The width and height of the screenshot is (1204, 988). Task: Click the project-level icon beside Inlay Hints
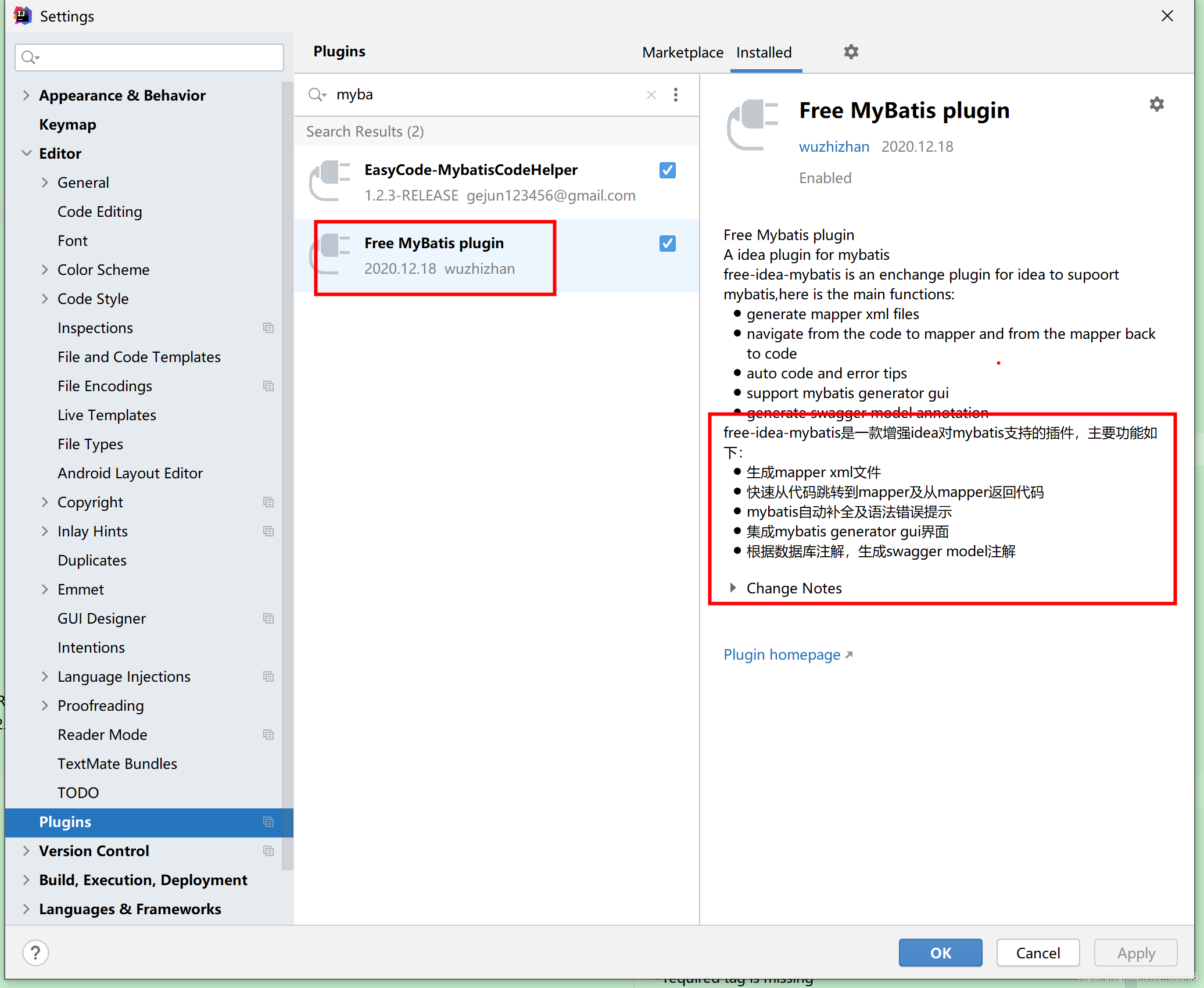[268, 531]
